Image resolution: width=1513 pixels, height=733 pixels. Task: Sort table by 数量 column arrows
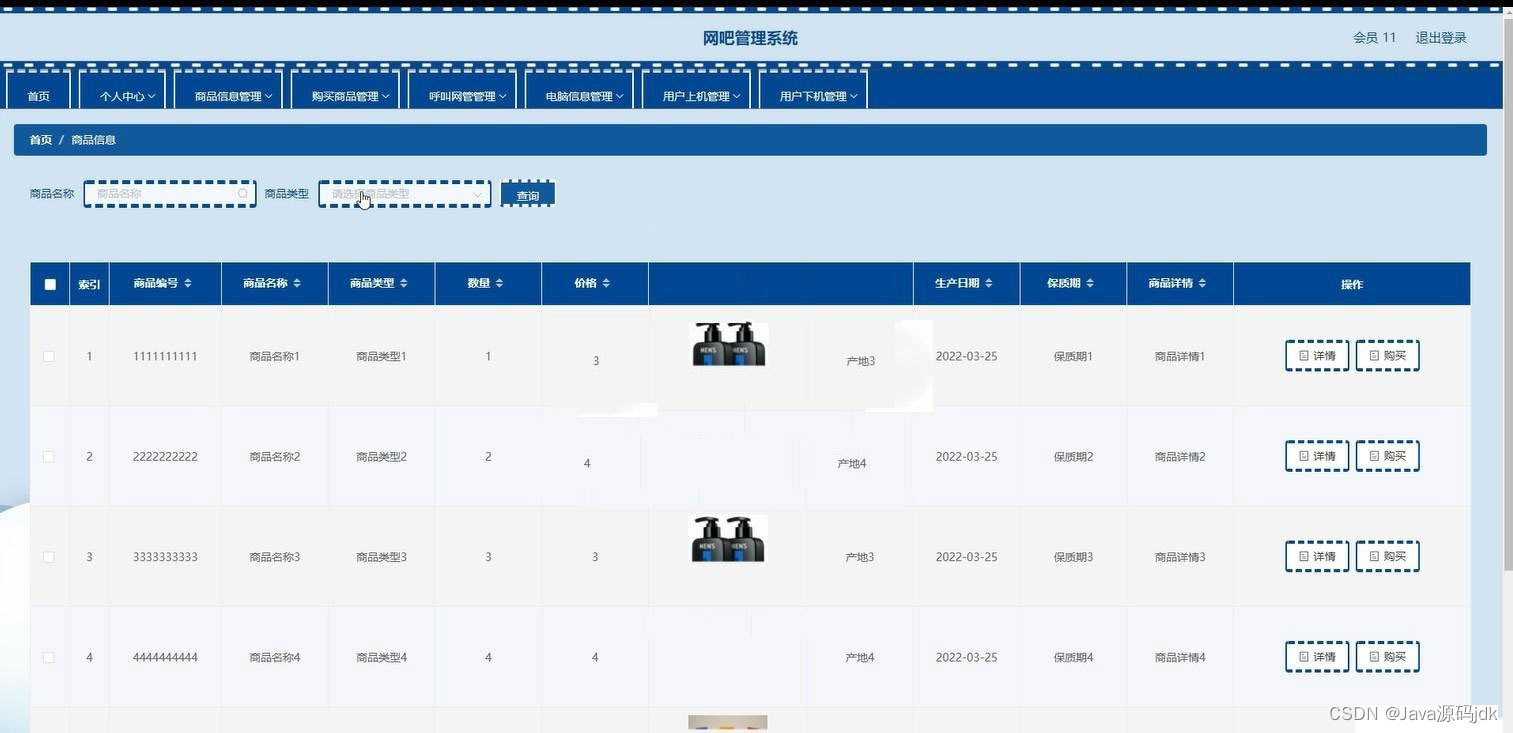click(498, 284)
